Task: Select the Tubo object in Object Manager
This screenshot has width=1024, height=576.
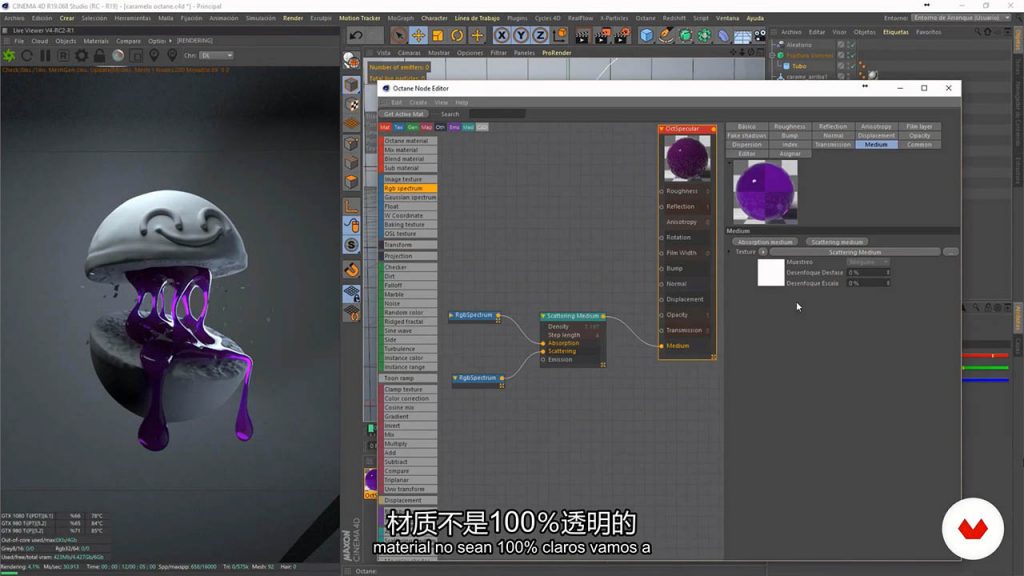Action: coord(799,66)
